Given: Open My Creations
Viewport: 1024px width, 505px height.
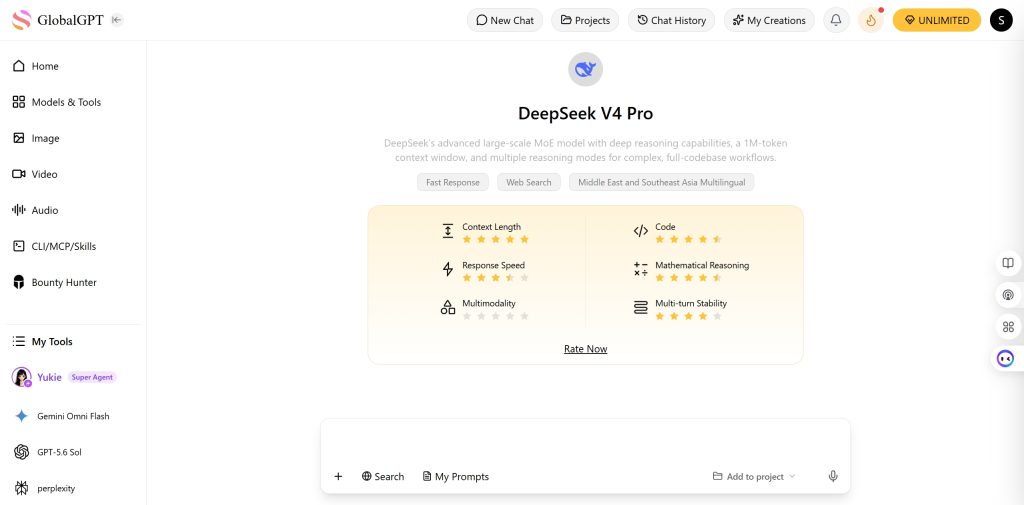Looking at the screenshot, I should 769,20.
